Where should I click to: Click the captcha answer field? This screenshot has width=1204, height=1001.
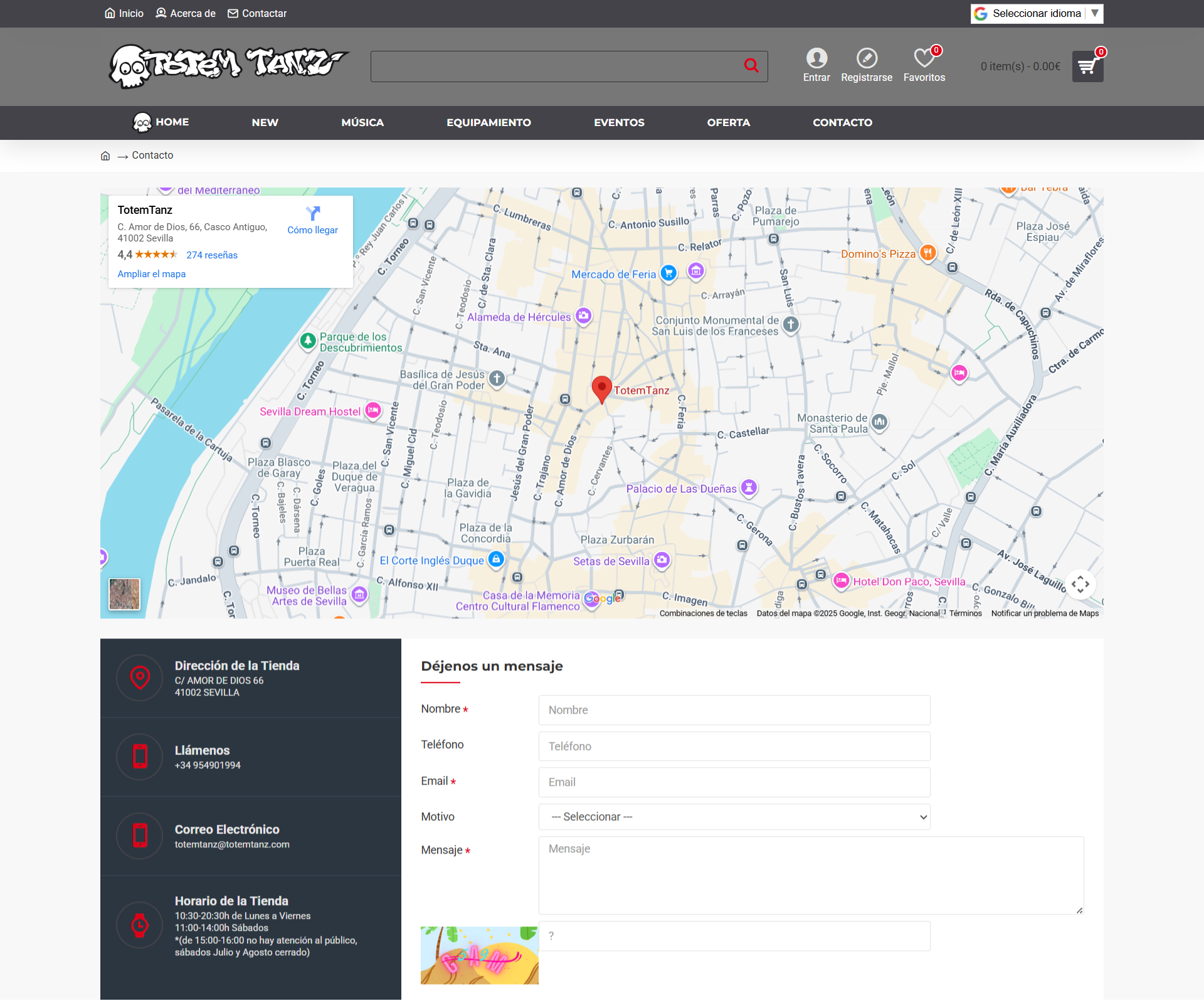pyautogui.click(x=734, y=936)
